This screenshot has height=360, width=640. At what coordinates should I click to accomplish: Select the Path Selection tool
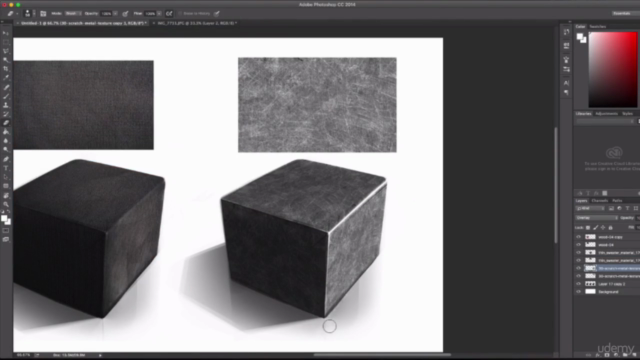(6, 177)
